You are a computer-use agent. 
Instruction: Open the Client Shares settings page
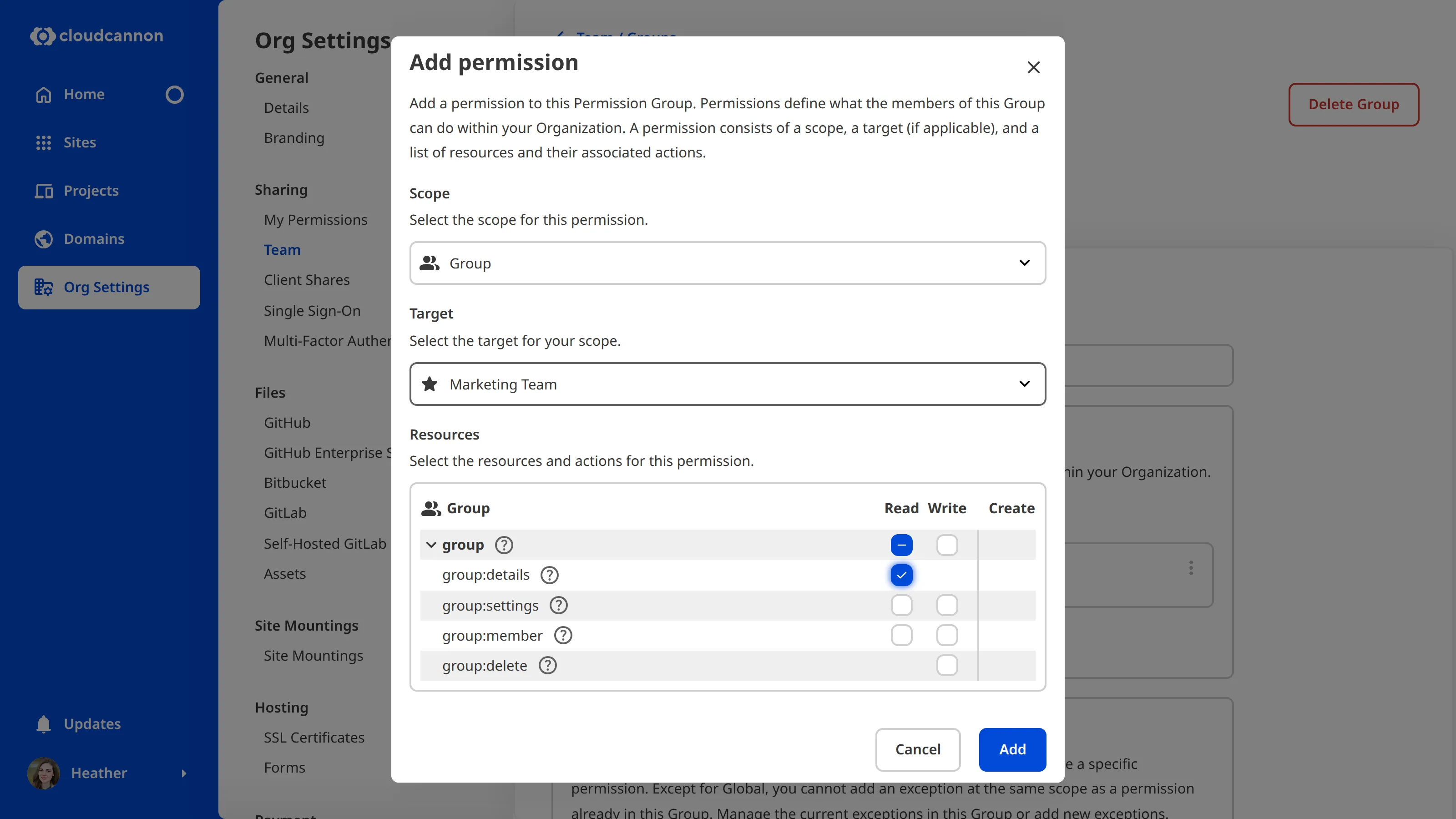[x=306, y=280]
